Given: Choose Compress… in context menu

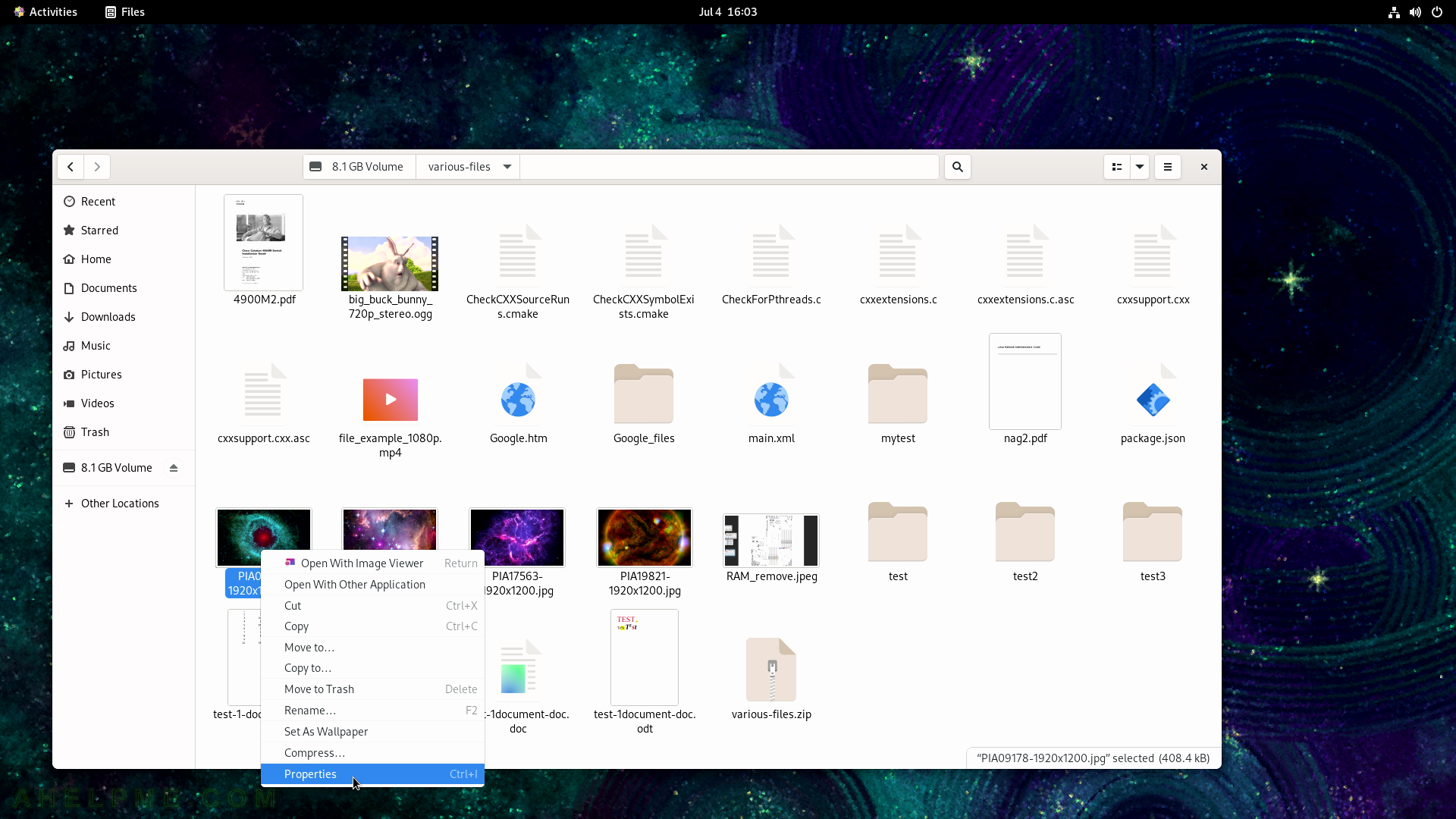Looking at the screenshot, I should (372, 753).
